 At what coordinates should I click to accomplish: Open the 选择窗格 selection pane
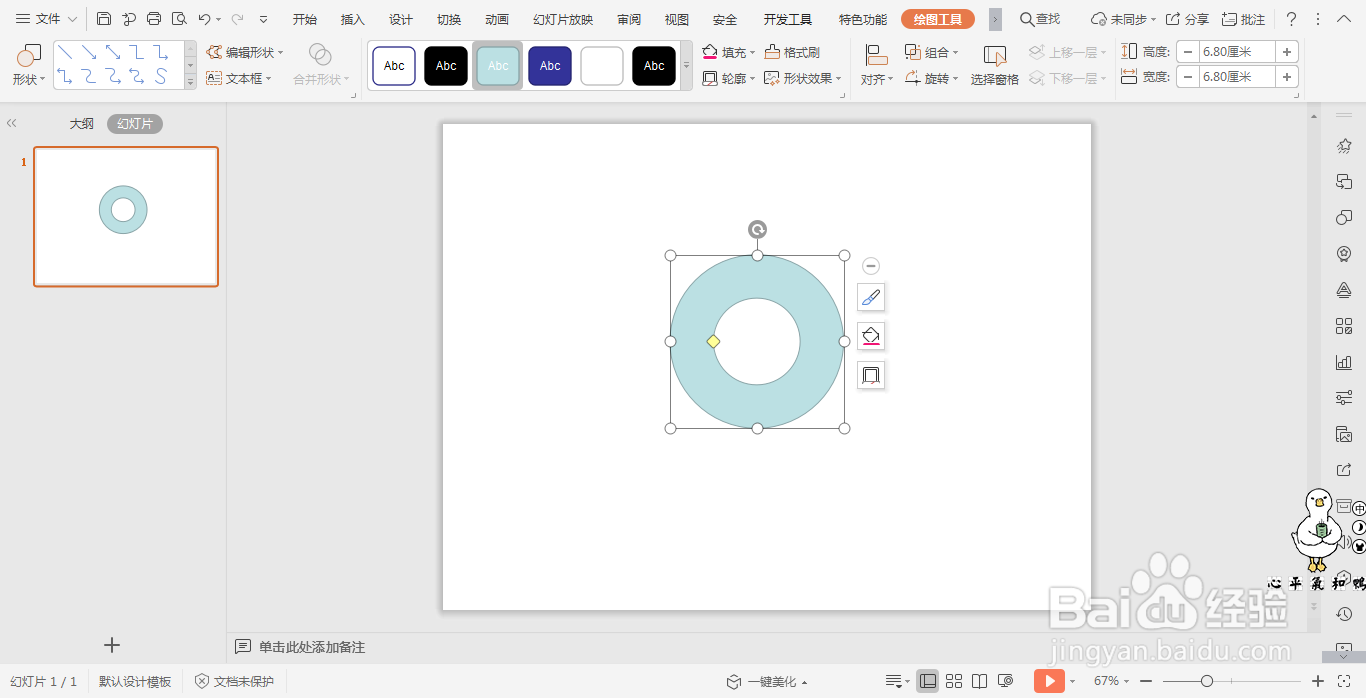pyautogui.click(x=994, y=66)
